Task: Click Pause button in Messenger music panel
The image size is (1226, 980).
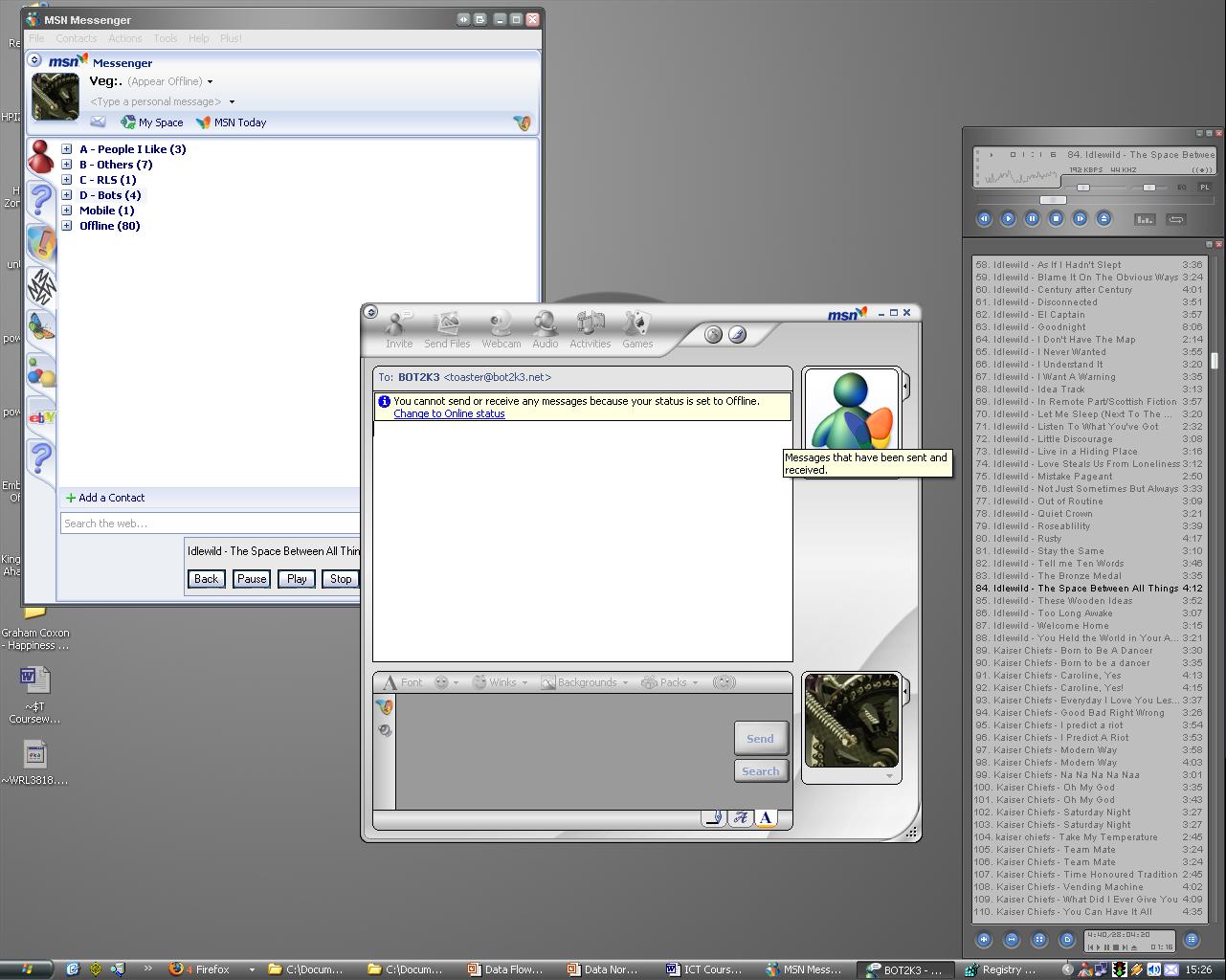Action: 252,578
